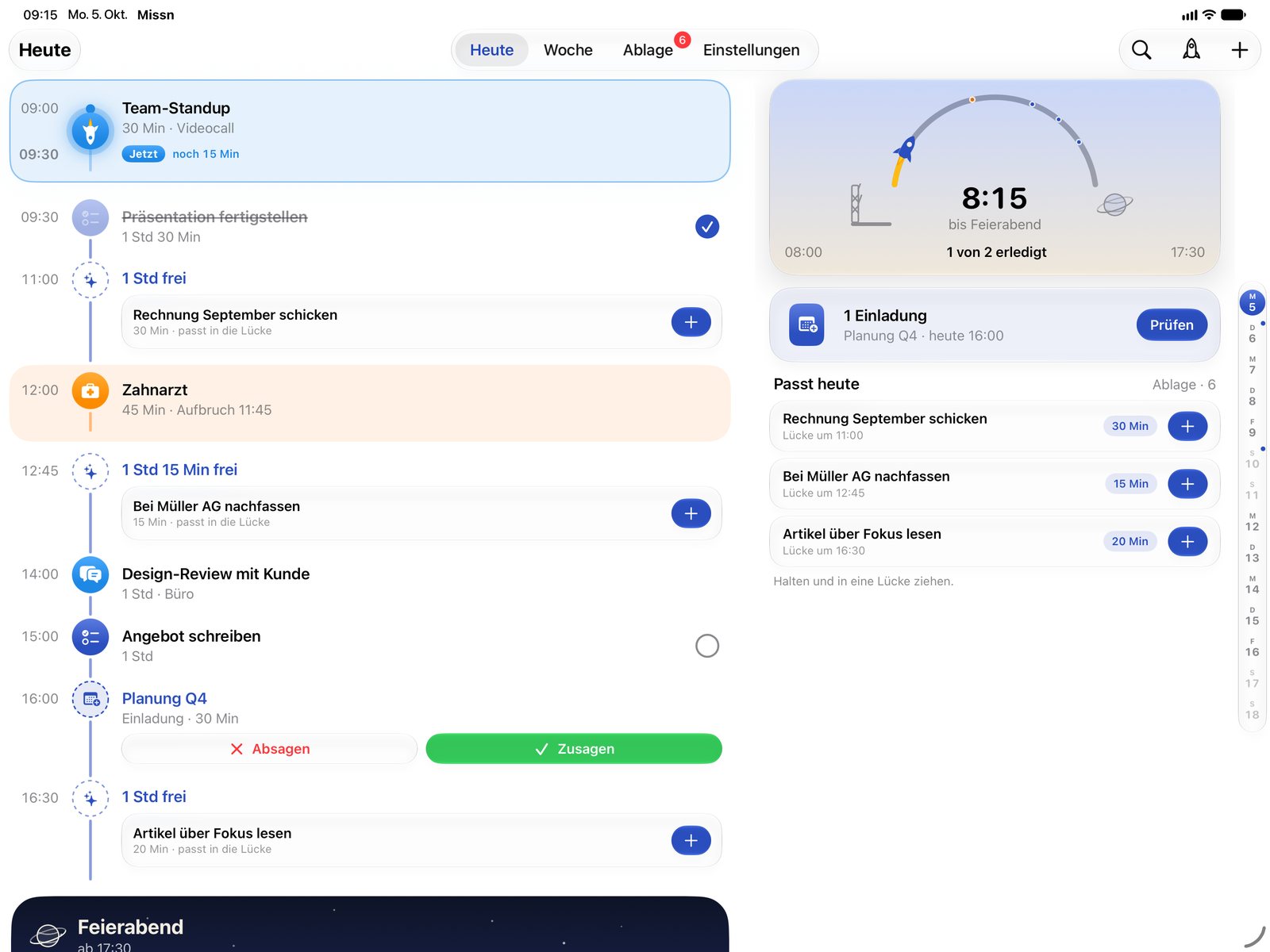Plus button for Rechnung September in Passt heute
1270x952 pixels.
click(x=1187, y=426)
